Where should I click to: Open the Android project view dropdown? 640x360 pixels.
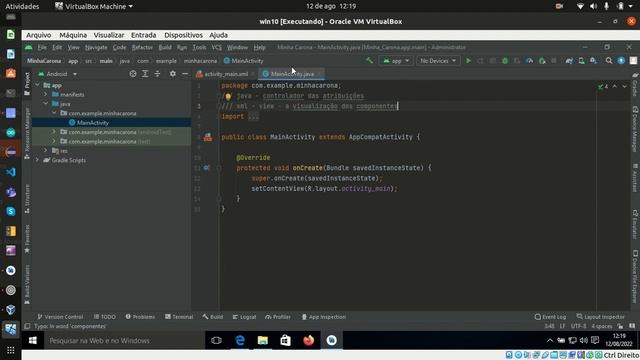pos(57,74)
